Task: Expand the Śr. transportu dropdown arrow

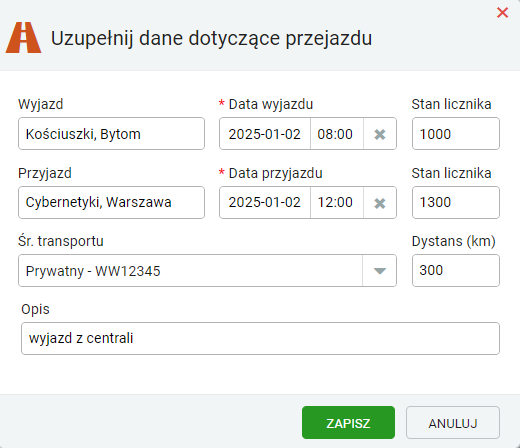Action: click(x=380, y=271)
